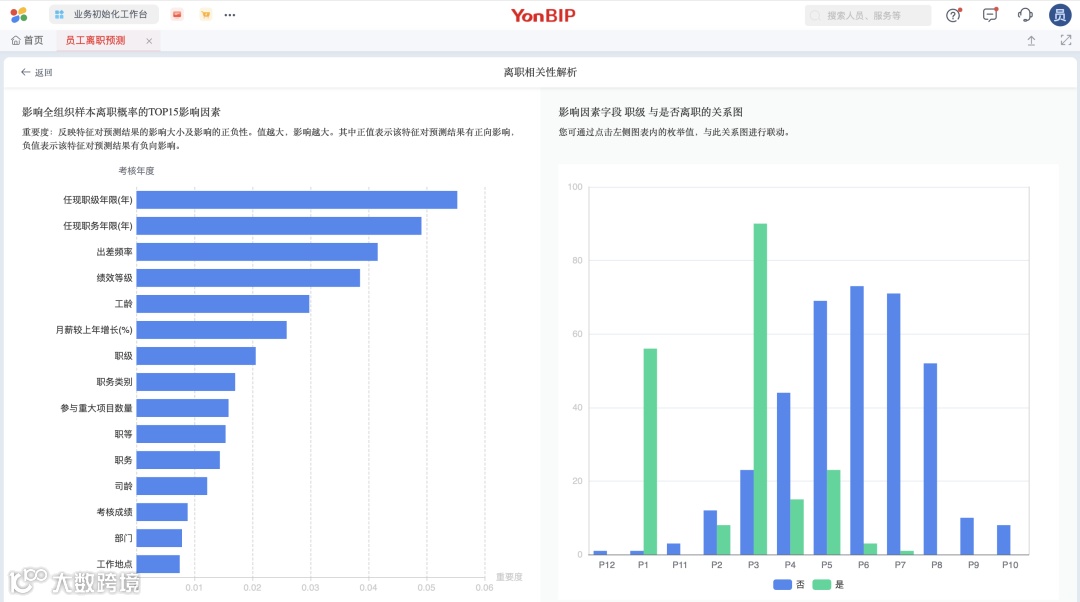This screenshot has width=1080, height=602.
Task: Select the 部门 bar
Action: coord(159,538)
